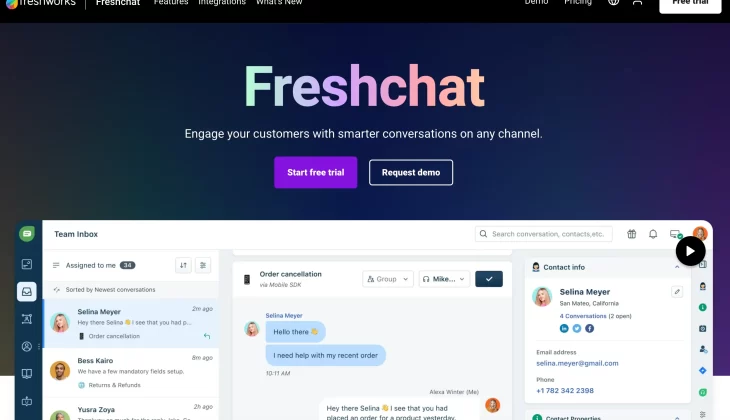Open the inbox icon in left sidebar

point(27,292)
